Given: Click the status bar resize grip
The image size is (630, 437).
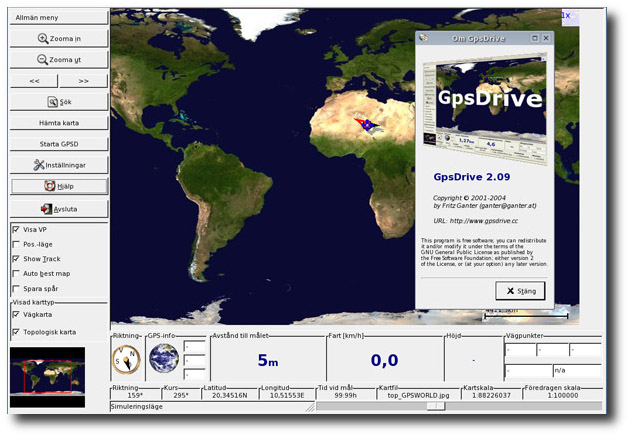Looking at the screenshot, I should coord(310,407).
